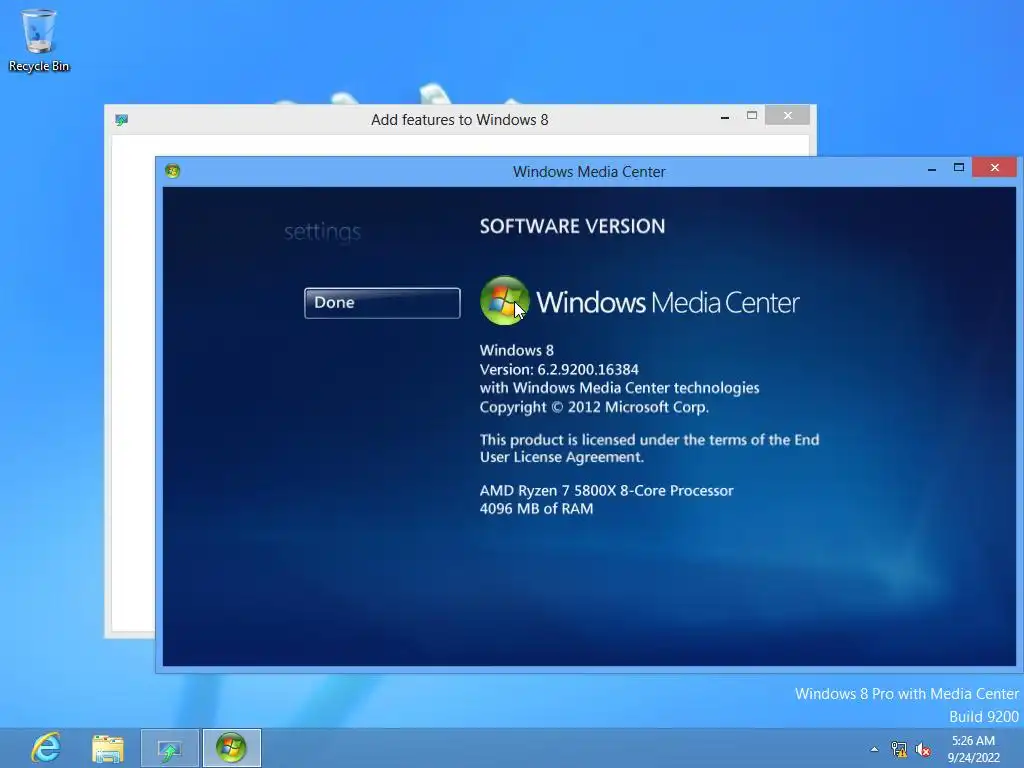The height and width of the screenshot is (768, 1024).
Task: Open File Explorer from the taskbar
Action: pos(108,748)
